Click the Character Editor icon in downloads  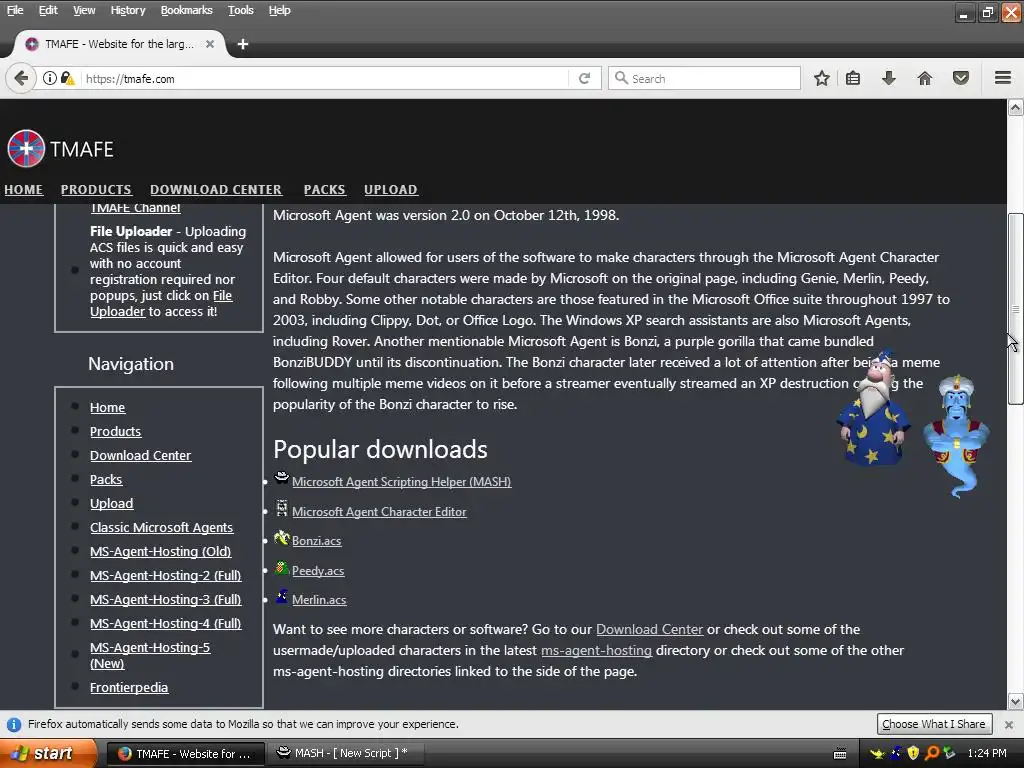click(281, 507)
